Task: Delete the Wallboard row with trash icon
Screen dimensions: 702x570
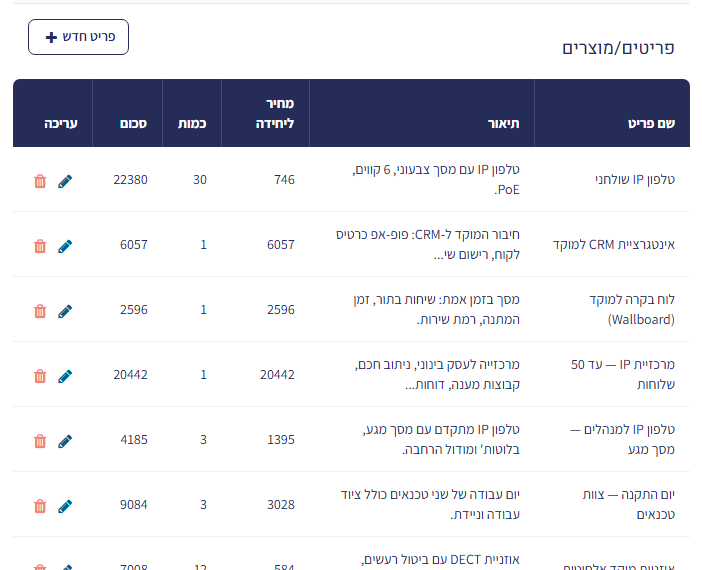Action: (40, 311)
